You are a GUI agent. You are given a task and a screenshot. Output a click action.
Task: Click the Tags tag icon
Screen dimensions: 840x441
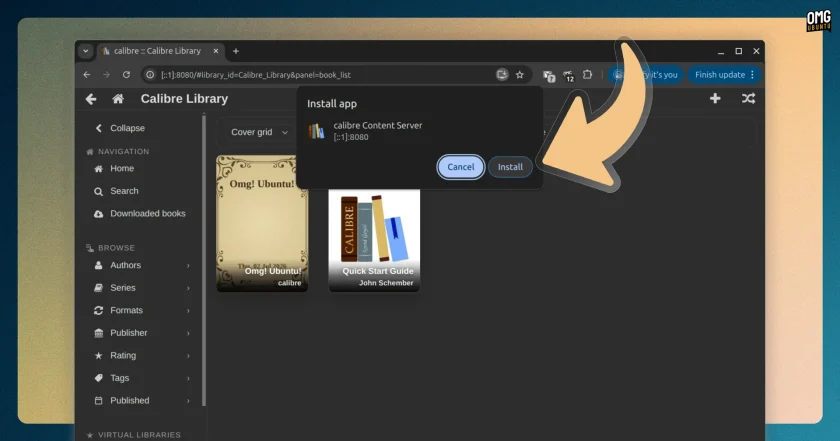[99, 378]
